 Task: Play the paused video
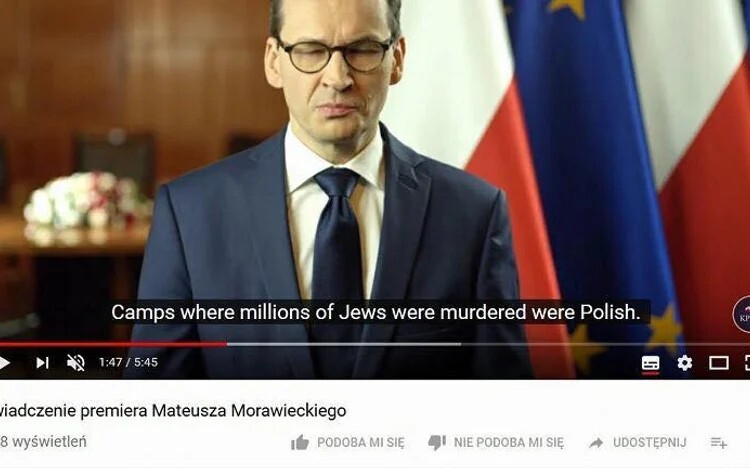pos(4,363)
